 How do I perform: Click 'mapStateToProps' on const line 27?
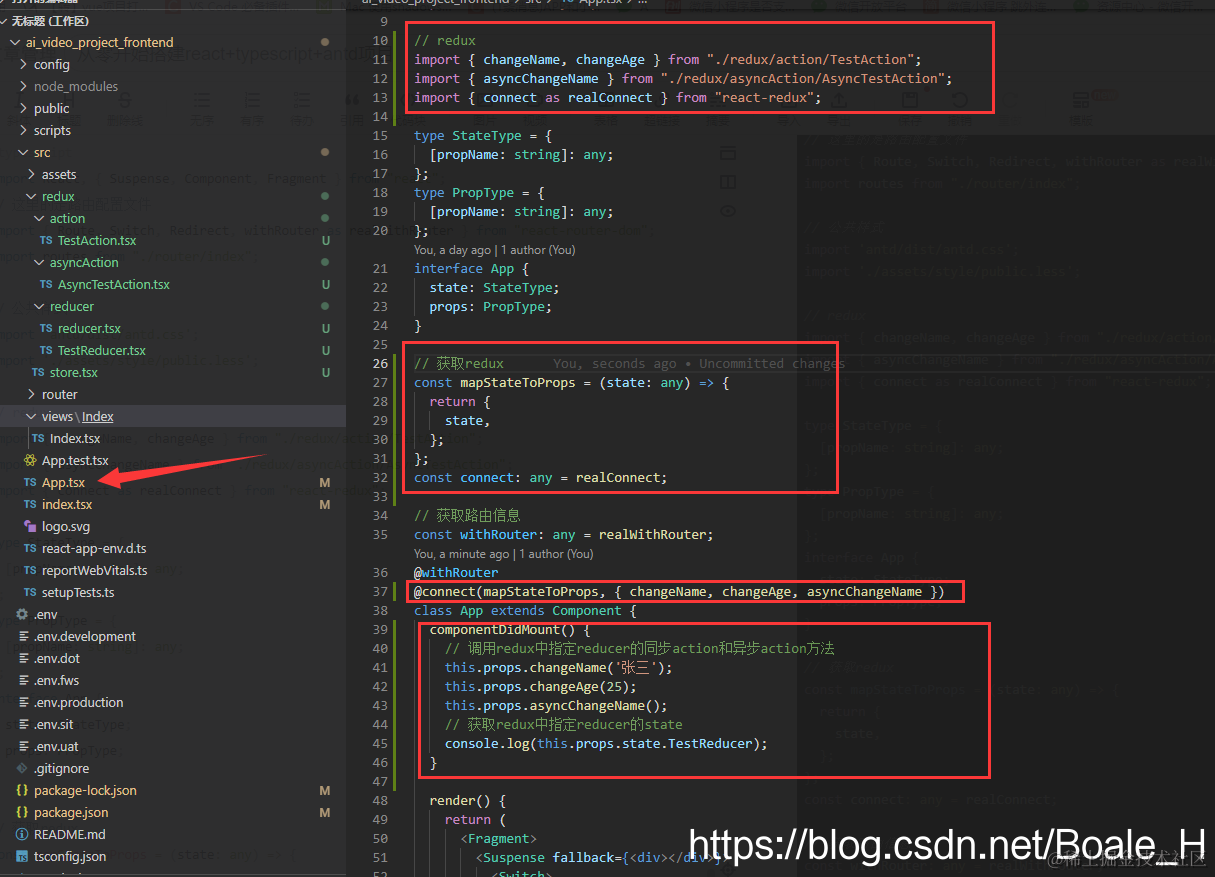pos(517,383)
